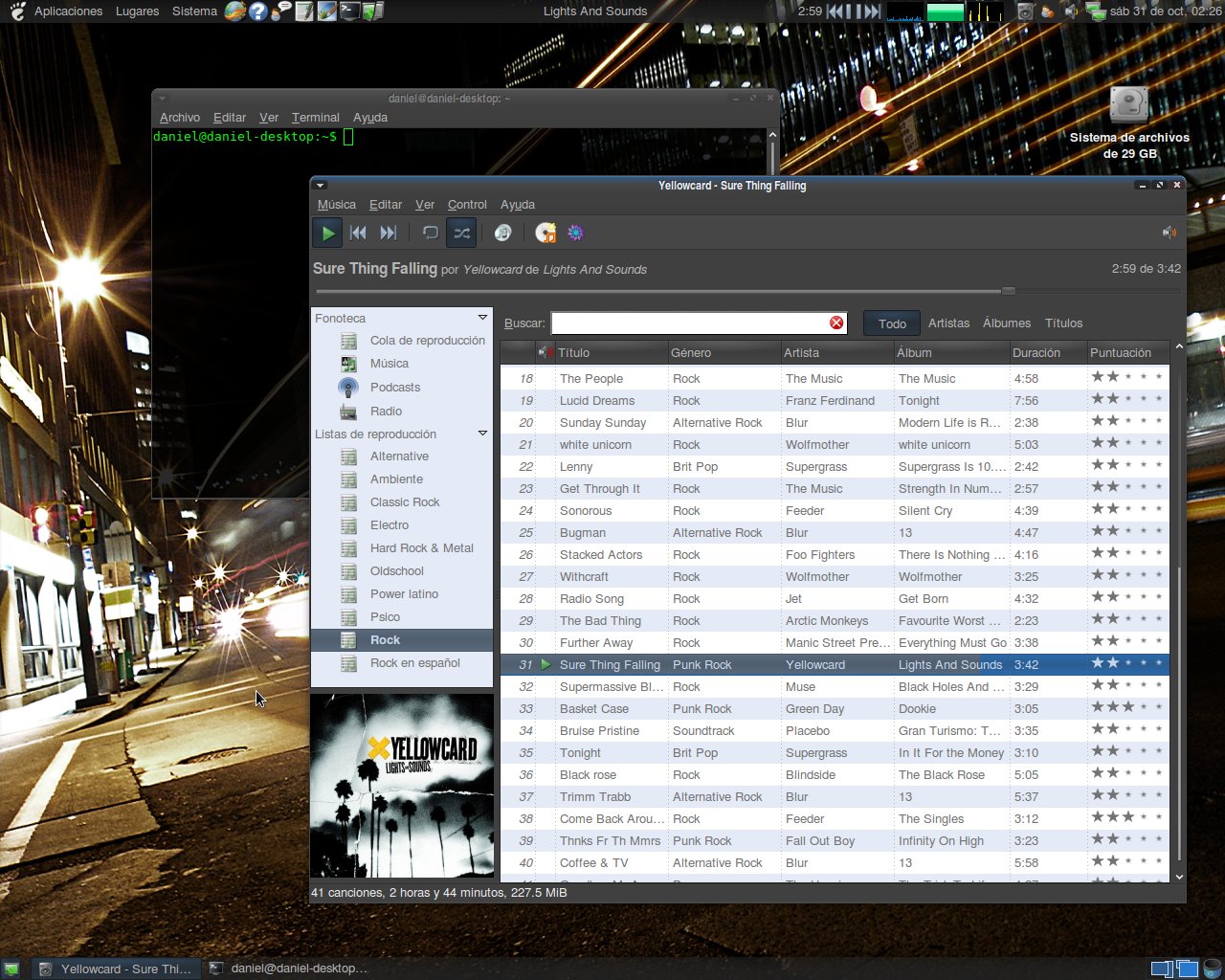Viewport: 1225px width, 980px height.
Task: Open the help icon in top panel
Action: (x=257, y=11)
